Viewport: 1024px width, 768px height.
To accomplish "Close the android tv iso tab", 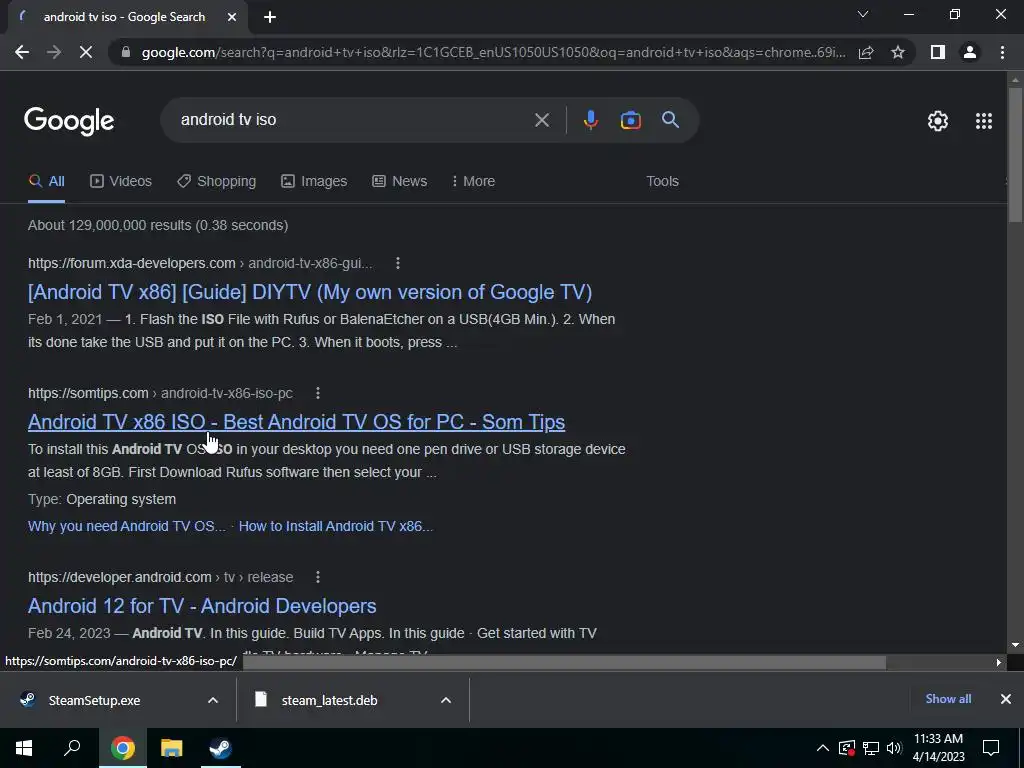I will (x=232, y=17).
